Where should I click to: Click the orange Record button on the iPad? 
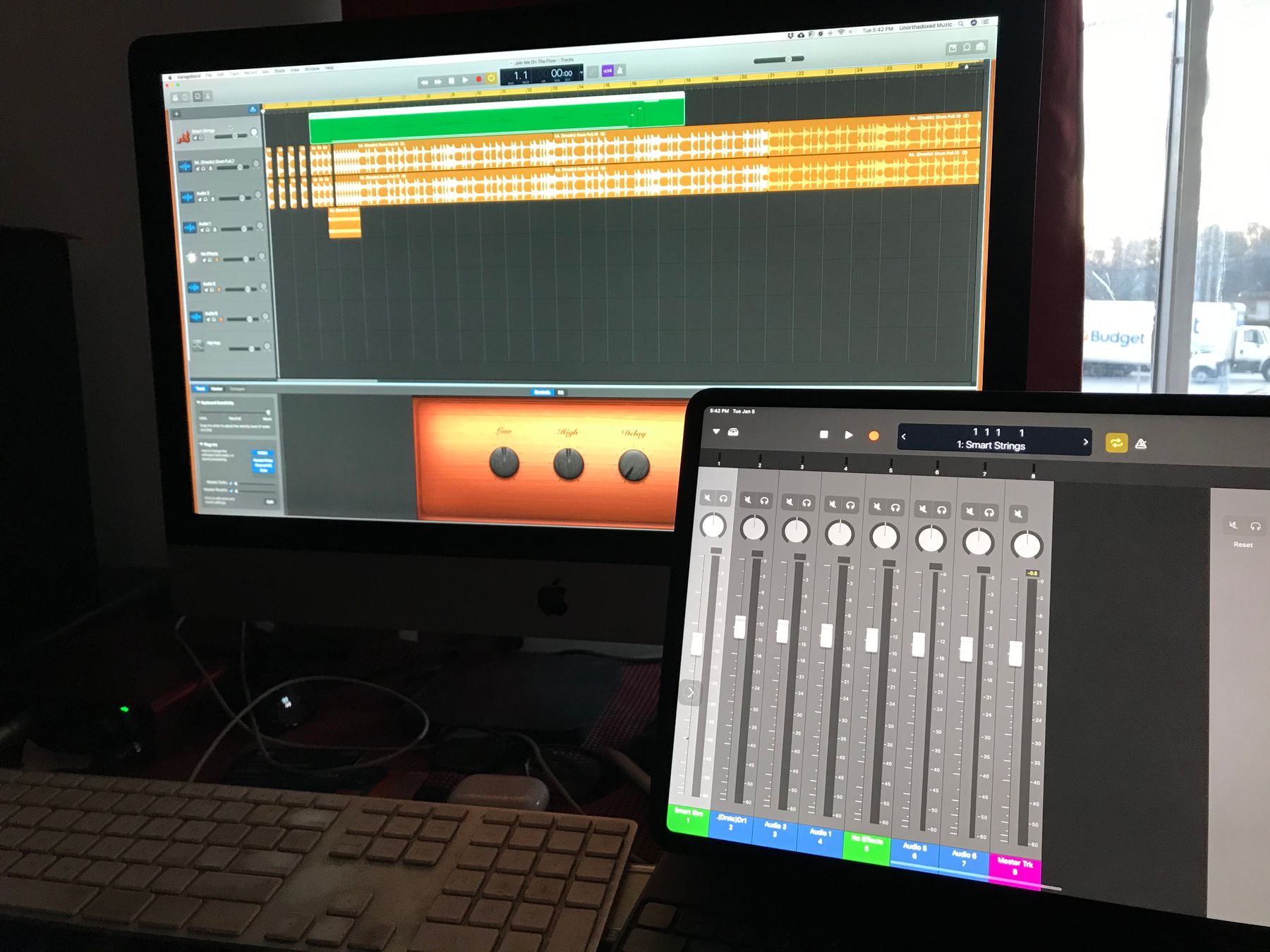(x=873, y=436)
